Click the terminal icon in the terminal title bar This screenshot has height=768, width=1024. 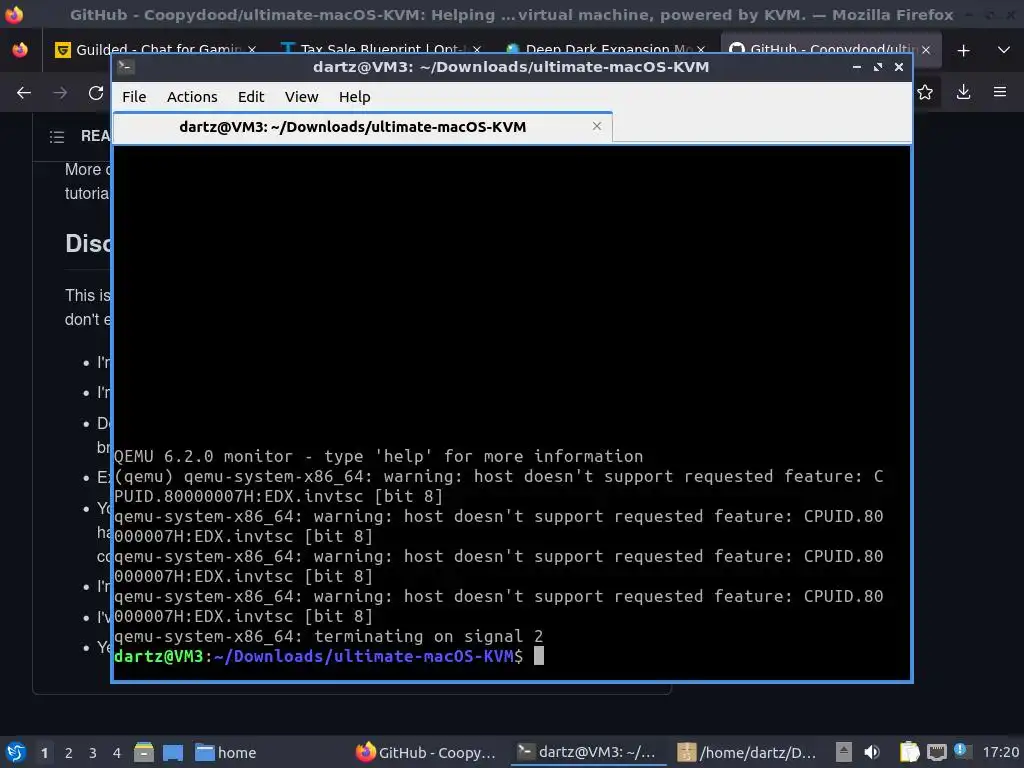126,66
